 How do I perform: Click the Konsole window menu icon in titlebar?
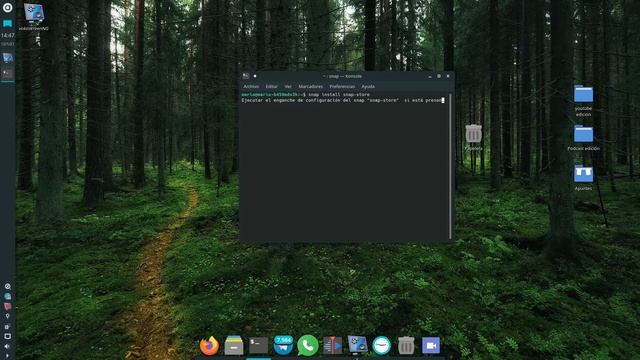(x=246, y=76)
